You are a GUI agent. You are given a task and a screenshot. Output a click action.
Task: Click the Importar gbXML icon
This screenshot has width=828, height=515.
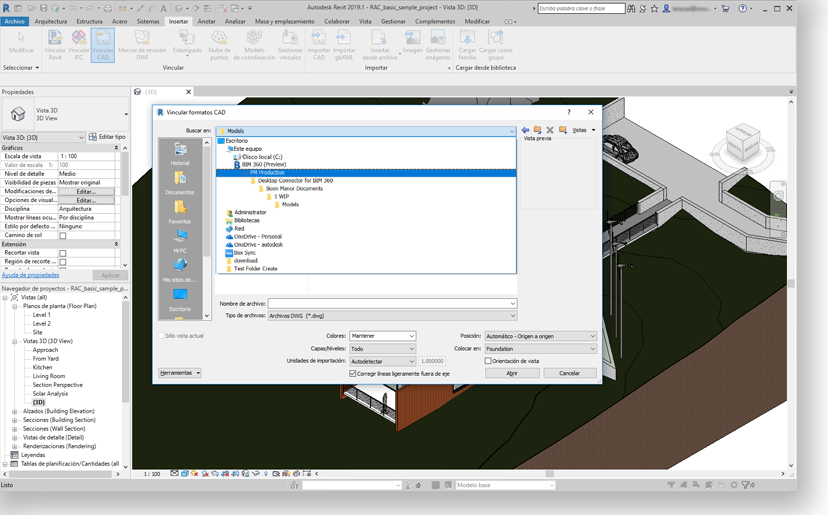344,44
